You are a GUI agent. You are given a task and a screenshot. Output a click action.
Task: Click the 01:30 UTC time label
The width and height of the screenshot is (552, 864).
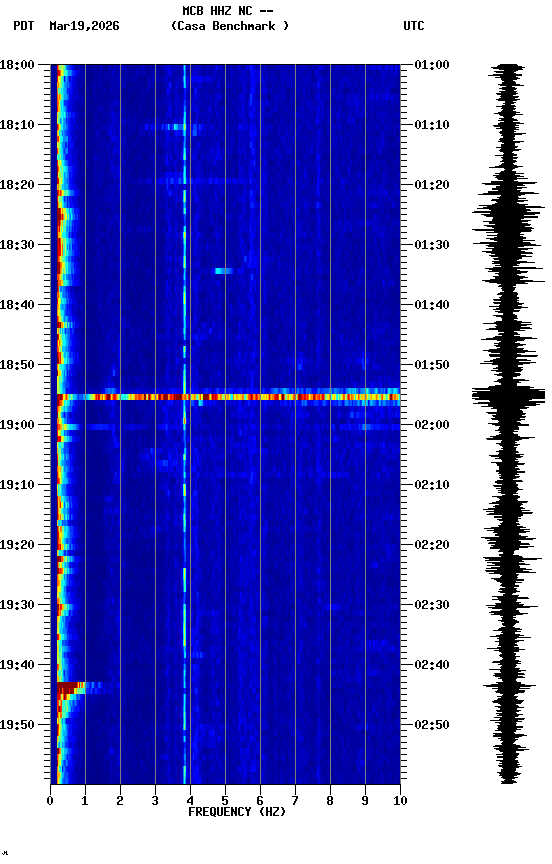click(432, 245)
